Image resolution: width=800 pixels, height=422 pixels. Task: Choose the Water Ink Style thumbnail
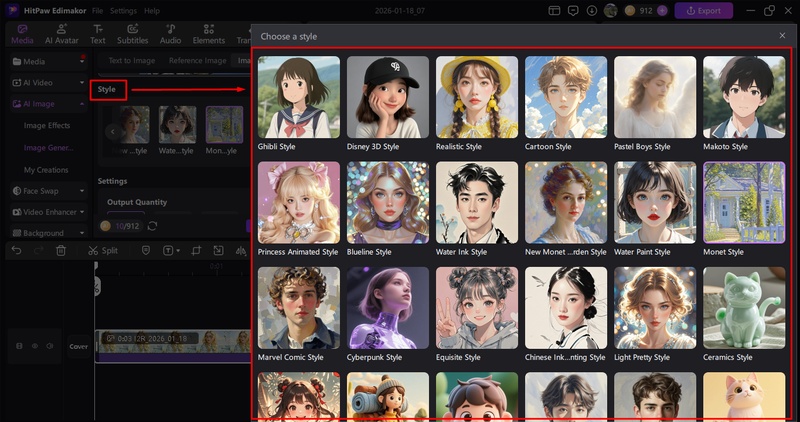click(477, 203)
